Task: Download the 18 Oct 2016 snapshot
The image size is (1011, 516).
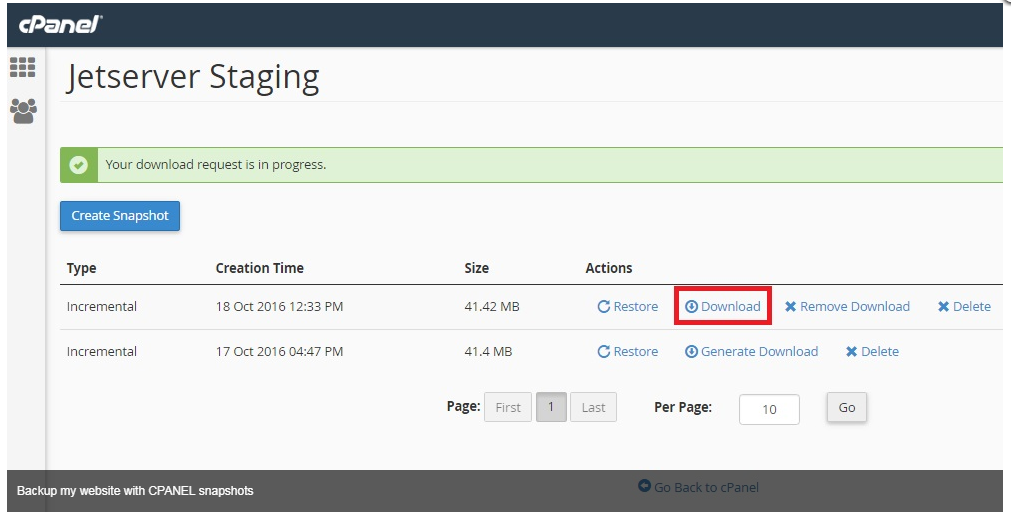Action: point(723,306)
